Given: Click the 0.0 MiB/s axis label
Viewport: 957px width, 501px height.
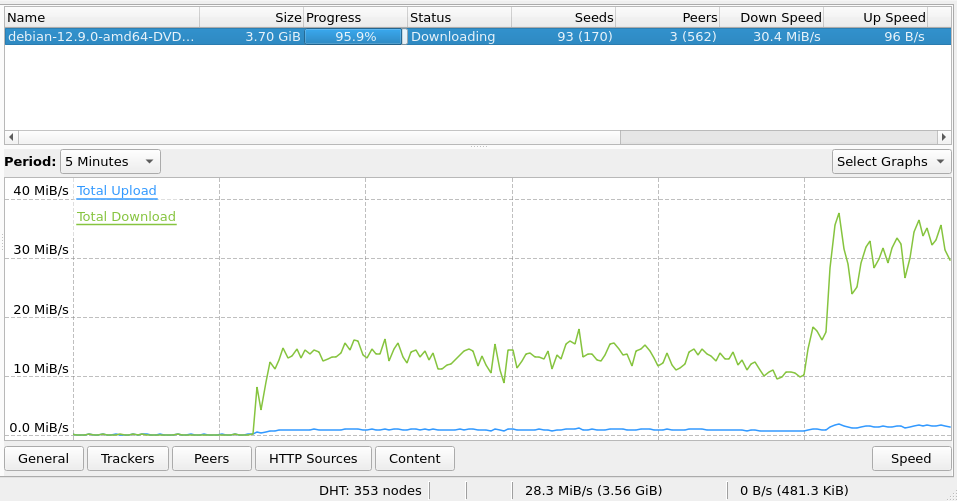Looking at the screenshot, I should tap(39, 428).
